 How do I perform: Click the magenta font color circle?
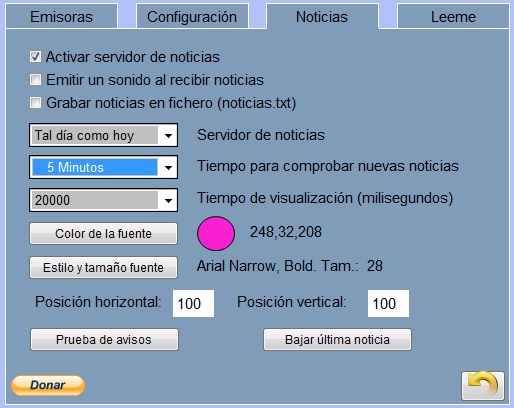(216, 233)
